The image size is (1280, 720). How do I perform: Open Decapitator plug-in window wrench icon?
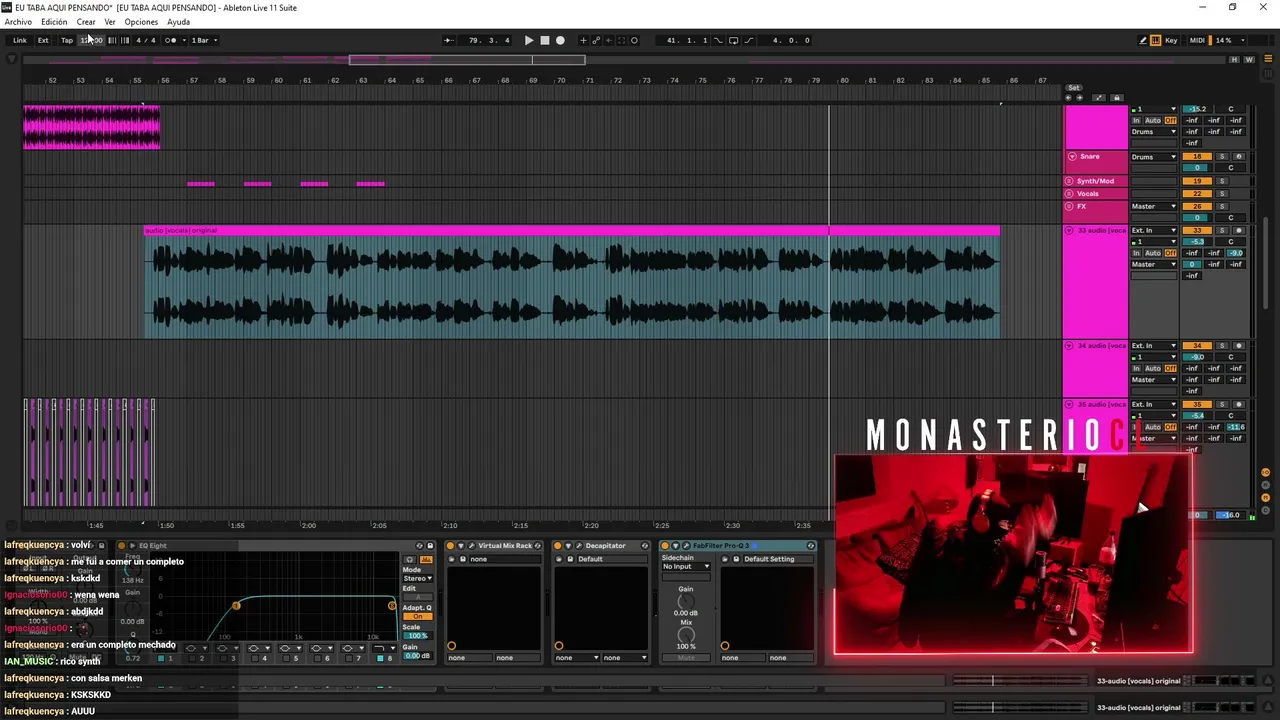[578, 546]
